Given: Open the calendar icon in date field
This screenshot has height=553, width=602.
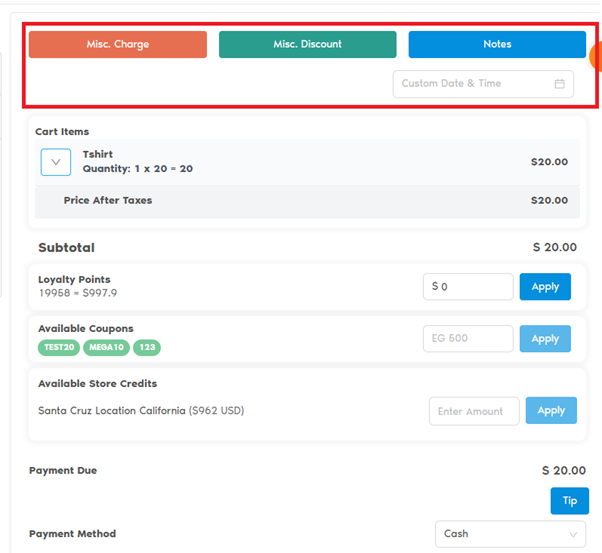Looking at the screenshot, I should pos(559,84).
